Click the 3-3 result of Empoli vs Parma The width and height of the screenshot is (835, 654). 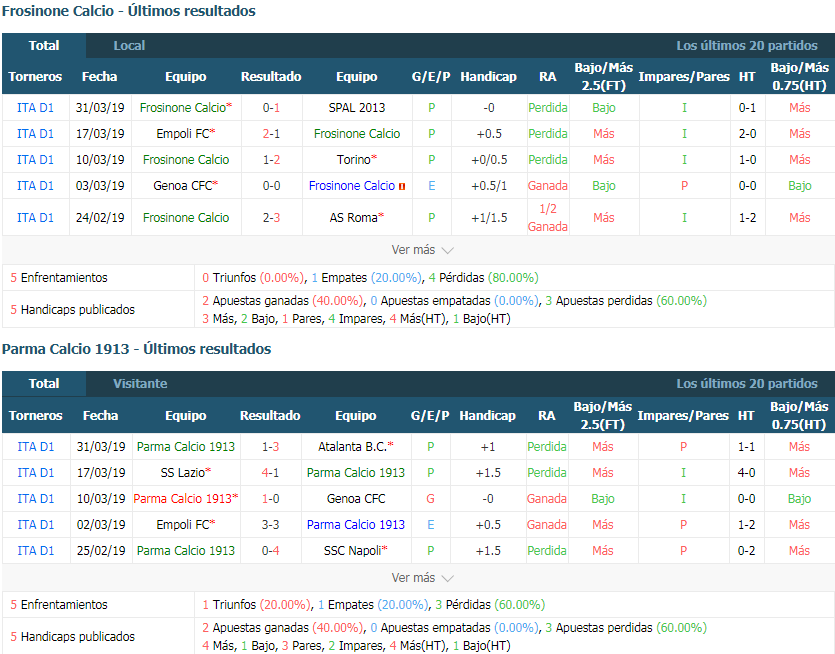(x=271, y=525)
